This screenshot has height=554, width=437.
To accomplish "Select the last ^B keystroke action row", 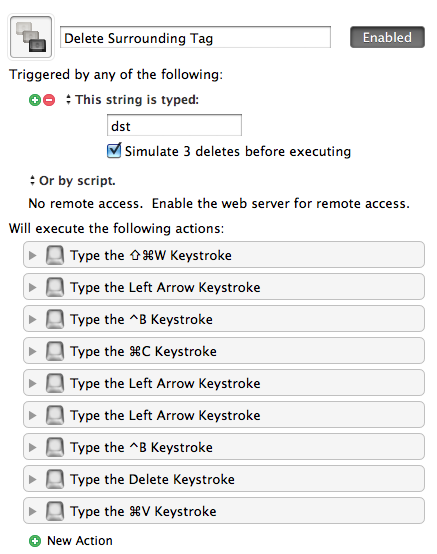I will 224,447.
